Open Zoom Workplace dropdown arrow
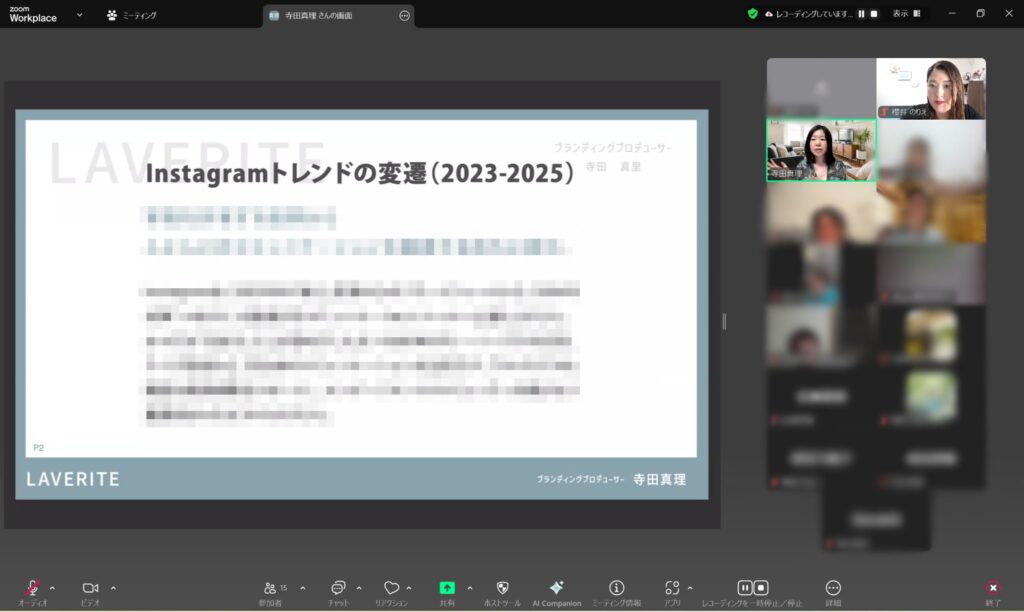The image size is (1024, 612). [79, 14]
